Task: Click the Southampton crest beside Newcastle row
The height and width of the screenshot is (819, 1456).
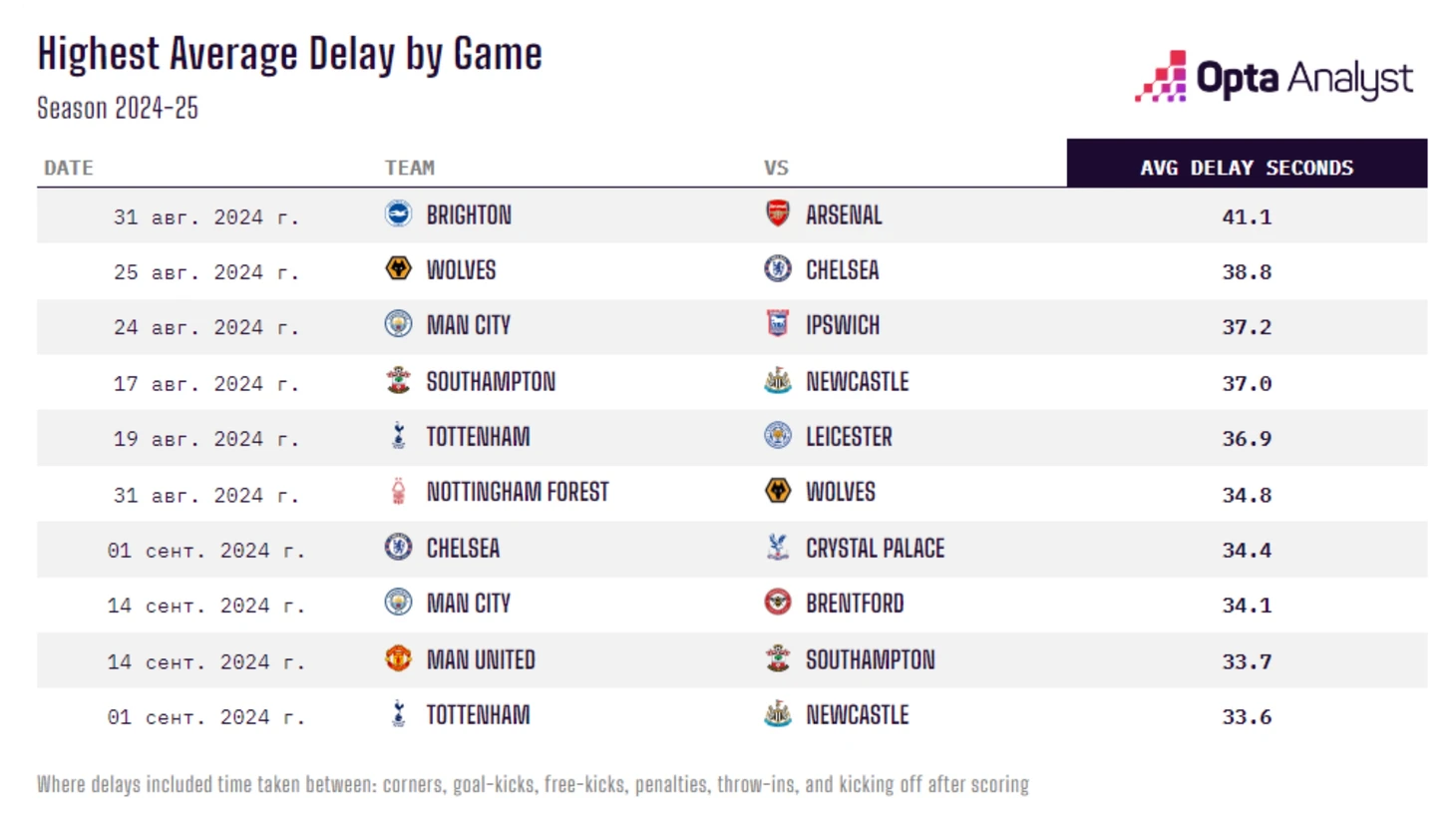Action: [x=398, y=380]
